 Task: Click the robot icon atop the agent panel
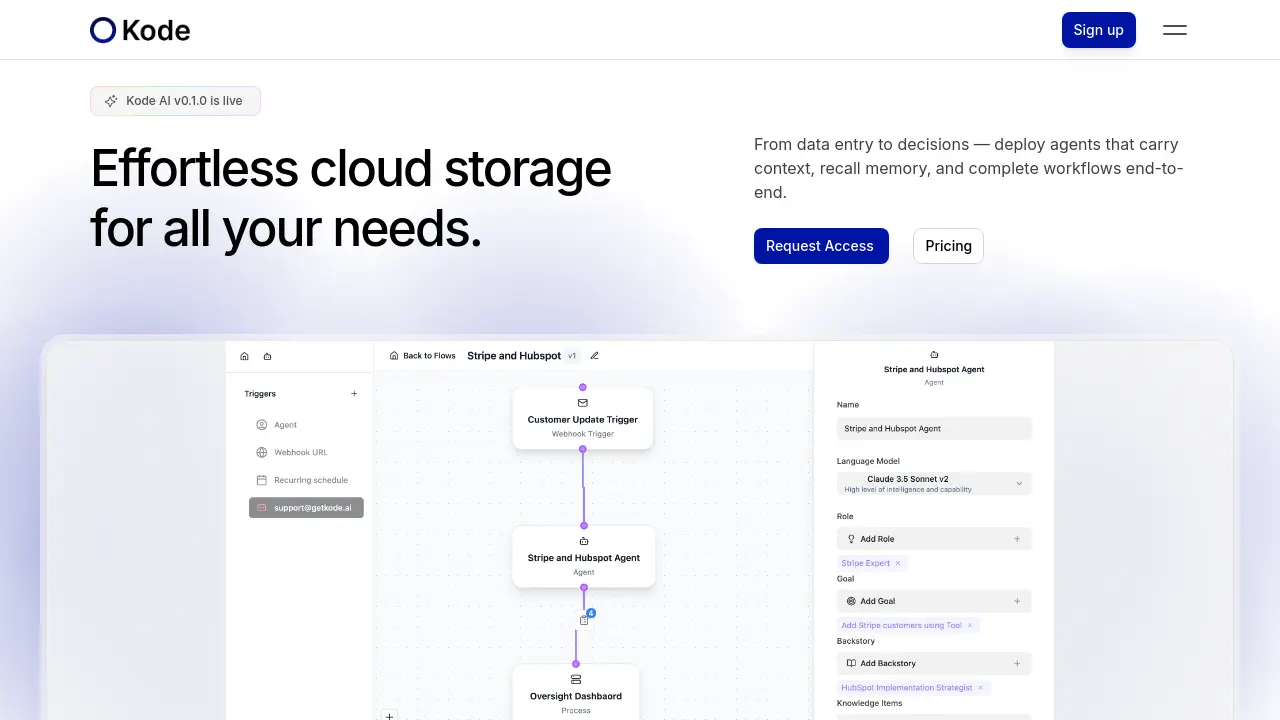point(934,355)
